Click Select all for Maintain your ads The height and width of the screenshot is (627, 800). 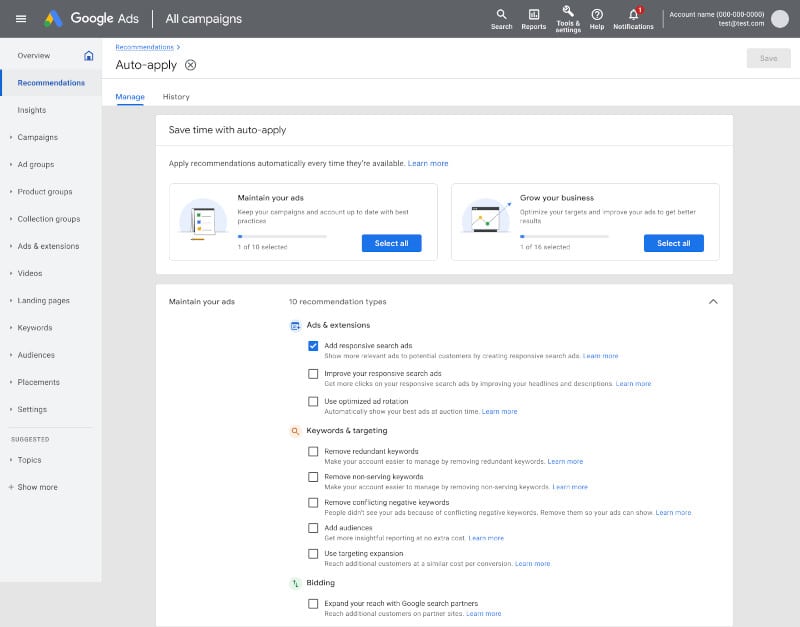coord(391,243)
